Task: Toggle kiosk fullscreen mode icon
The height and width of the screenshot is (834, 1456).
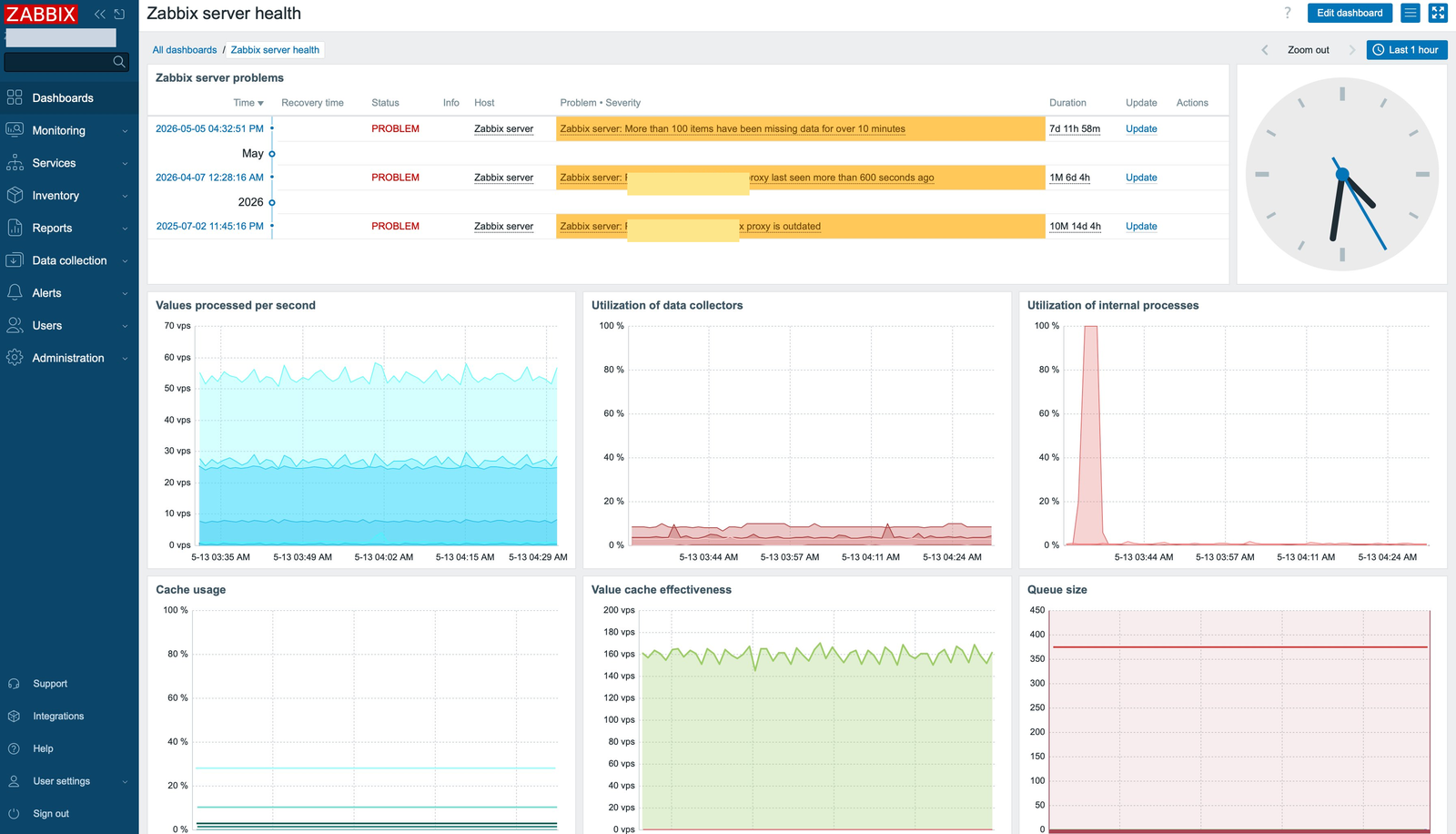Action: point(1438,13)
